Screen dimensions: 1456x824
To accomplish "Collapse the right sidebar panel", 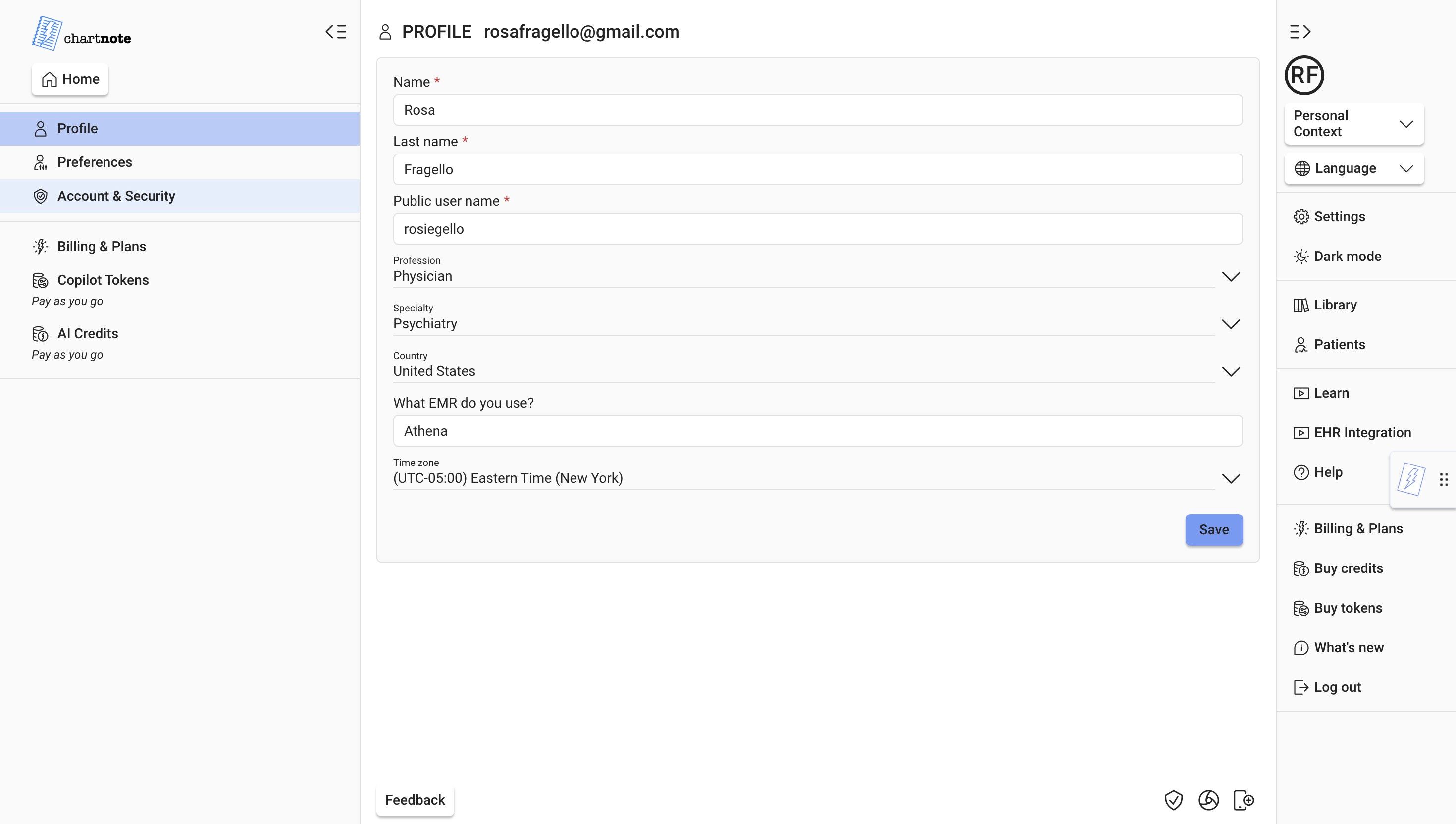I will 1300,32.
